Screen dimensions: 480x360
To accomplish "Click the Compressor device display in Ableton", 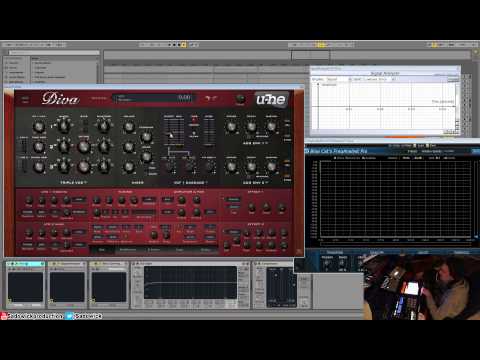I will tap(281, 286).
